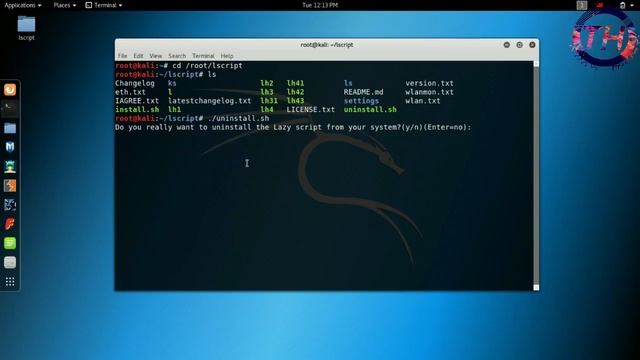Open the Terminal icon in the dock

[10, 109]
